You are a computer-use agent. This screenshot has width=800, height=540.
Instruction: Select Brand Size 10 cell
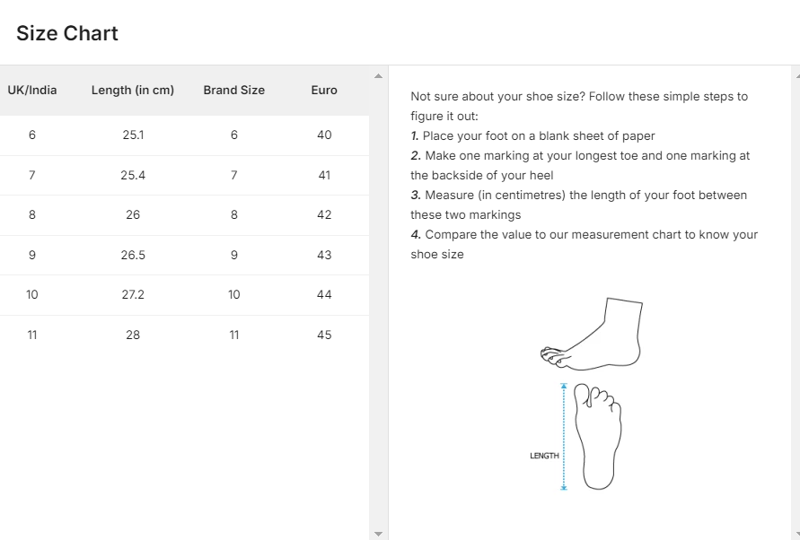tap(234, 295)
